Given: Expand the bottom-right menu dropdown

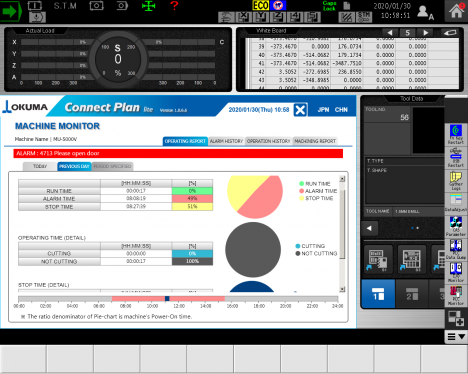Looking at the screenshot, I should click(x=456, y=337).
